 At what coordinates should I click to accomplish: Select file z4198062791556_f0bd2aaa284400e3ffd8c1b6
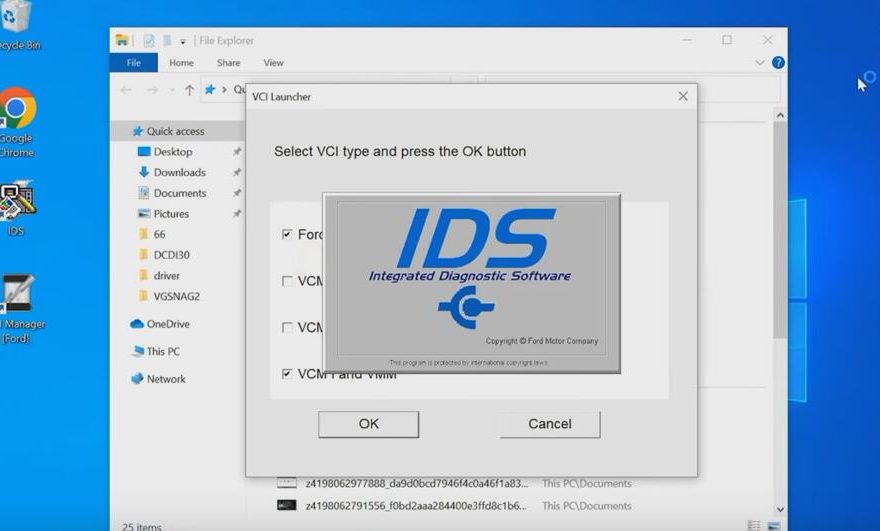click(x=416, y=506)
